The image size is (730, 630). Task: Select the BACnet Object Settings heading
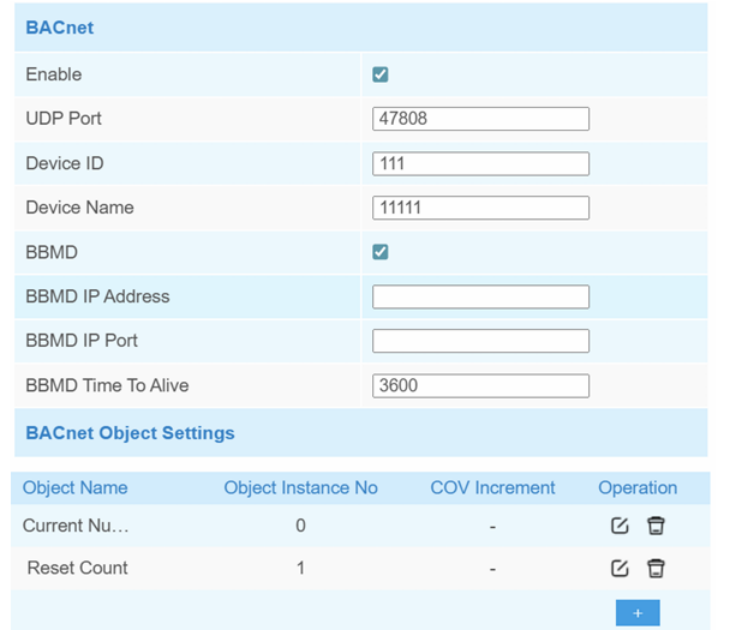(x=130, y=433)
